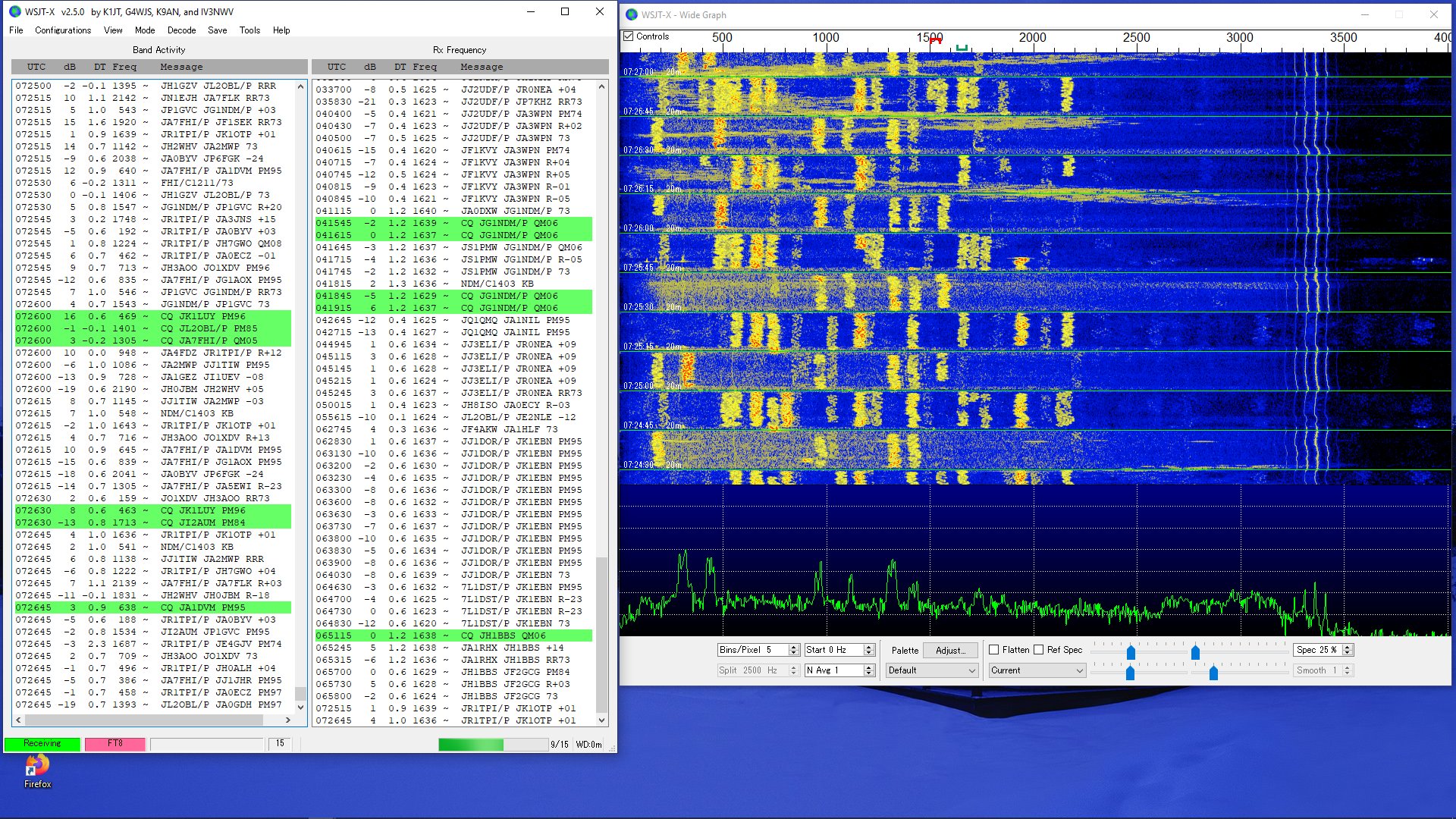
Task: Open the Mode menu
Action: (145, 30)
